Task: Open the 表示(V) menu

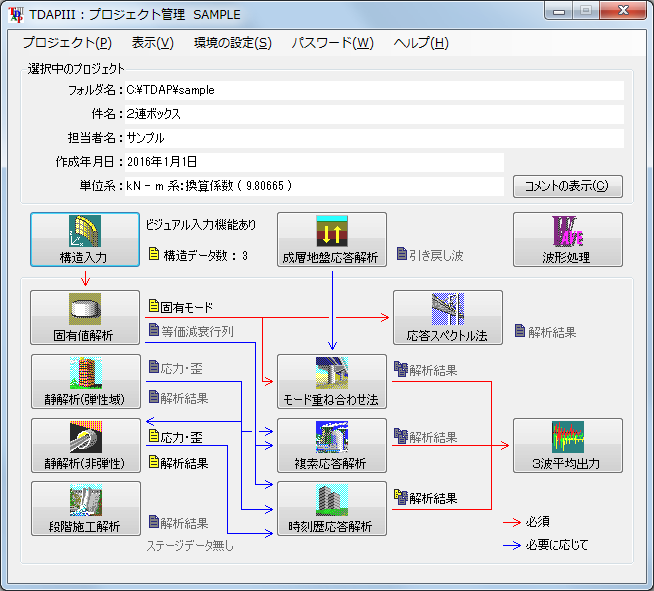Action: [152, 43]
